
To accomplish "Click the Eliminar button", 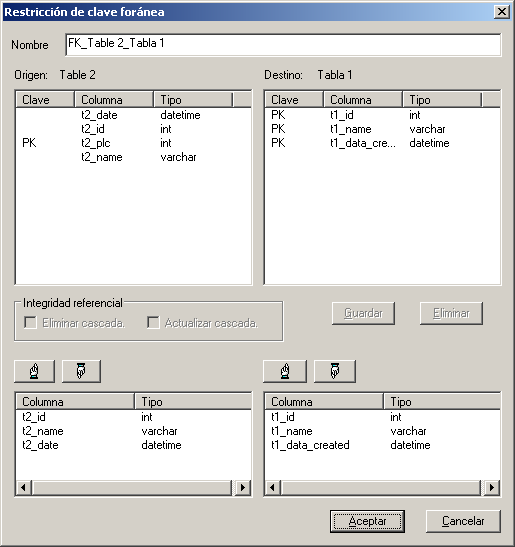I will (451, 313).
